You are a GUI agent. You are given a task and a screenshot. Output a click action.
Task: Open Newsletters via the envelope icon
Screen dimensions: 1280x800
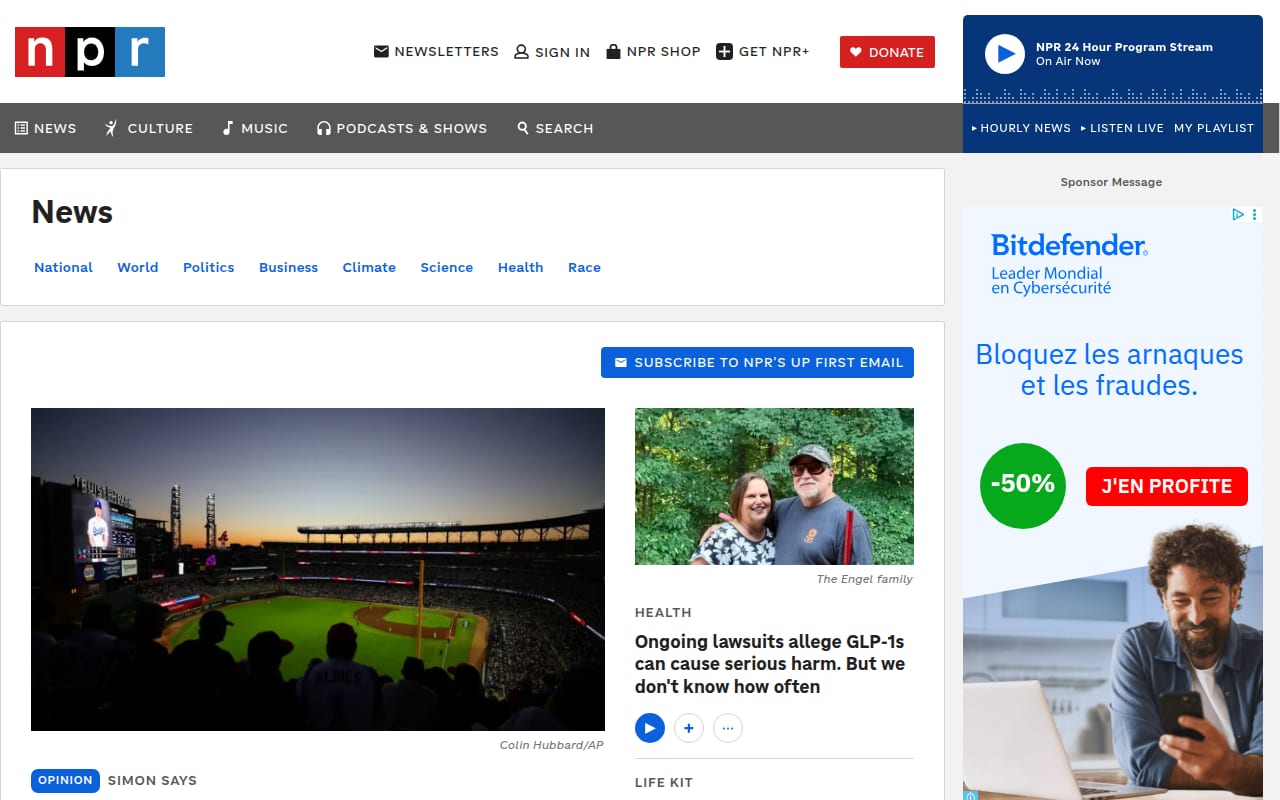click(x=381, y=51)
